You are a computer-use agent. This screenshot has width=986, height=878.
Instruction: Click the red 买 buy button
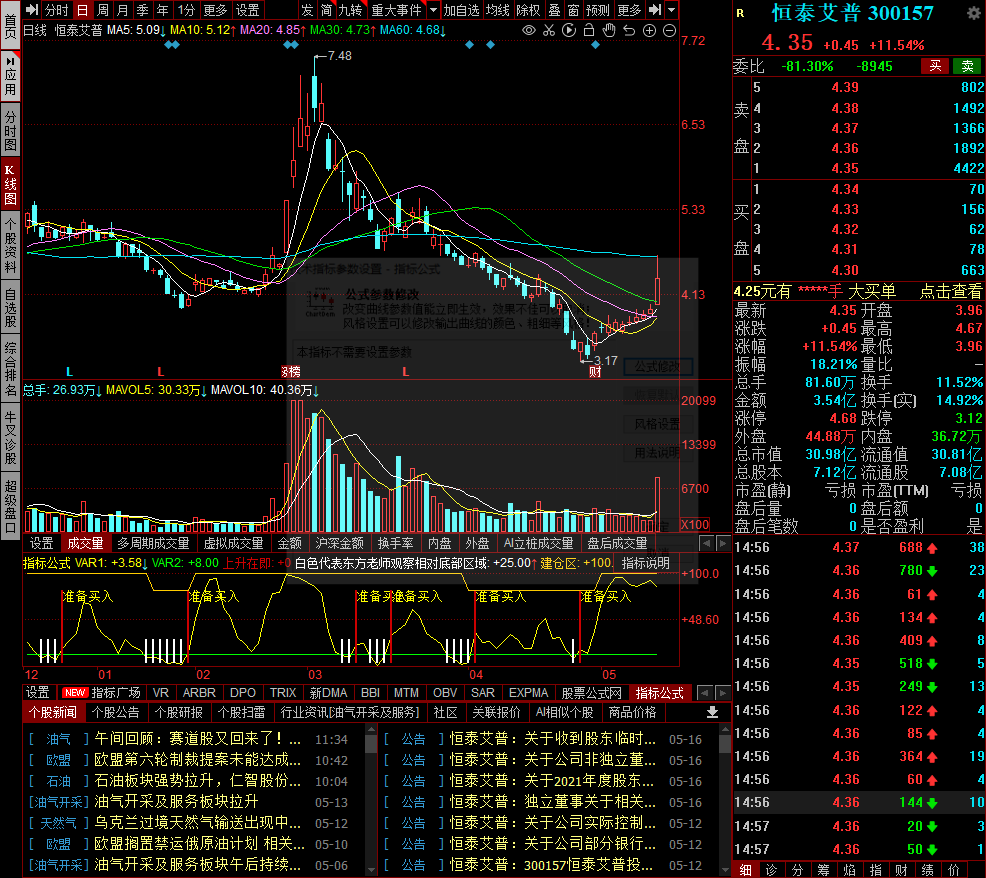[x=936, y=66]
